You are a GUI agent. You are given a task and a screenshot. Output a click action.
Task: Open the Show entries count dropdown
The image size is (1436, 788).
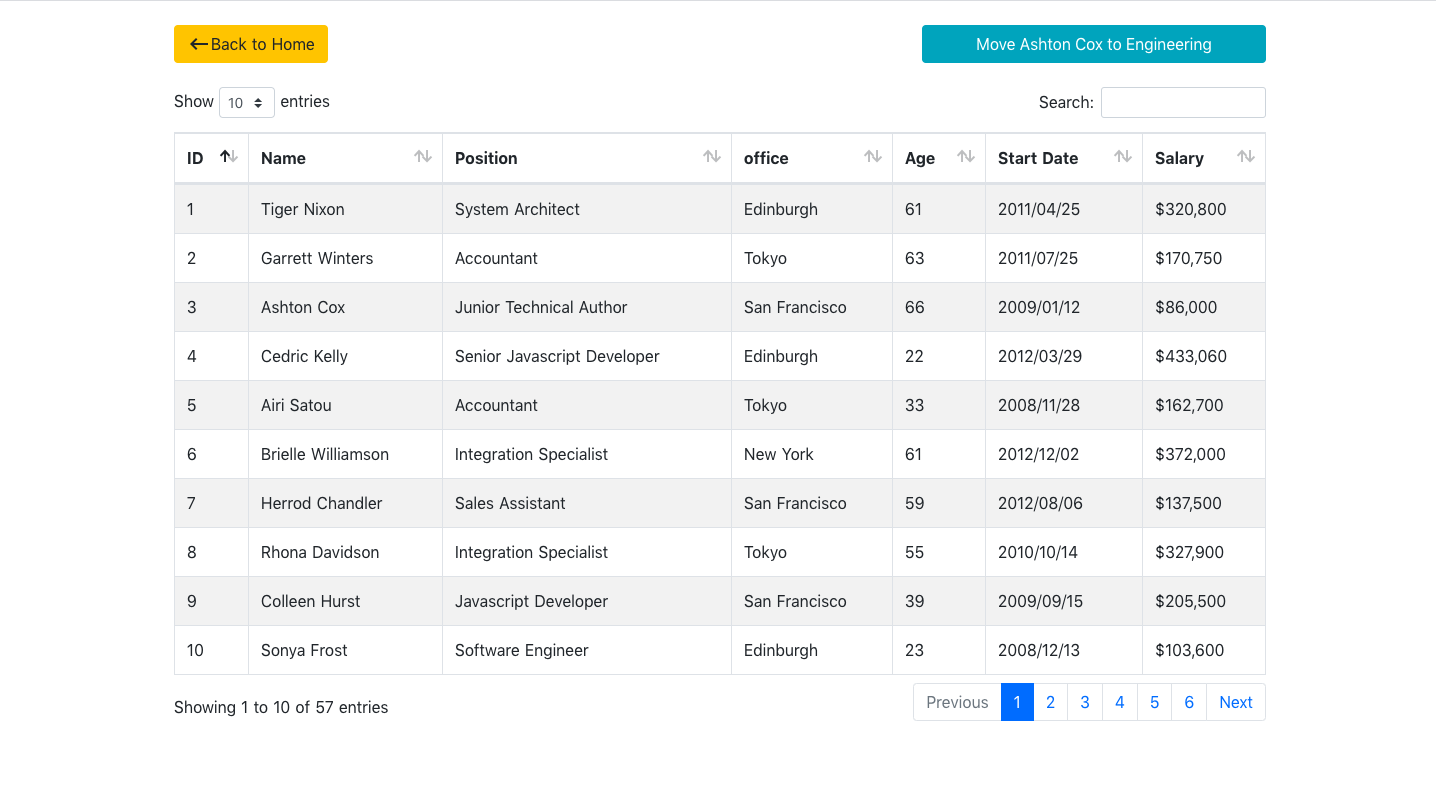[246, 102]
